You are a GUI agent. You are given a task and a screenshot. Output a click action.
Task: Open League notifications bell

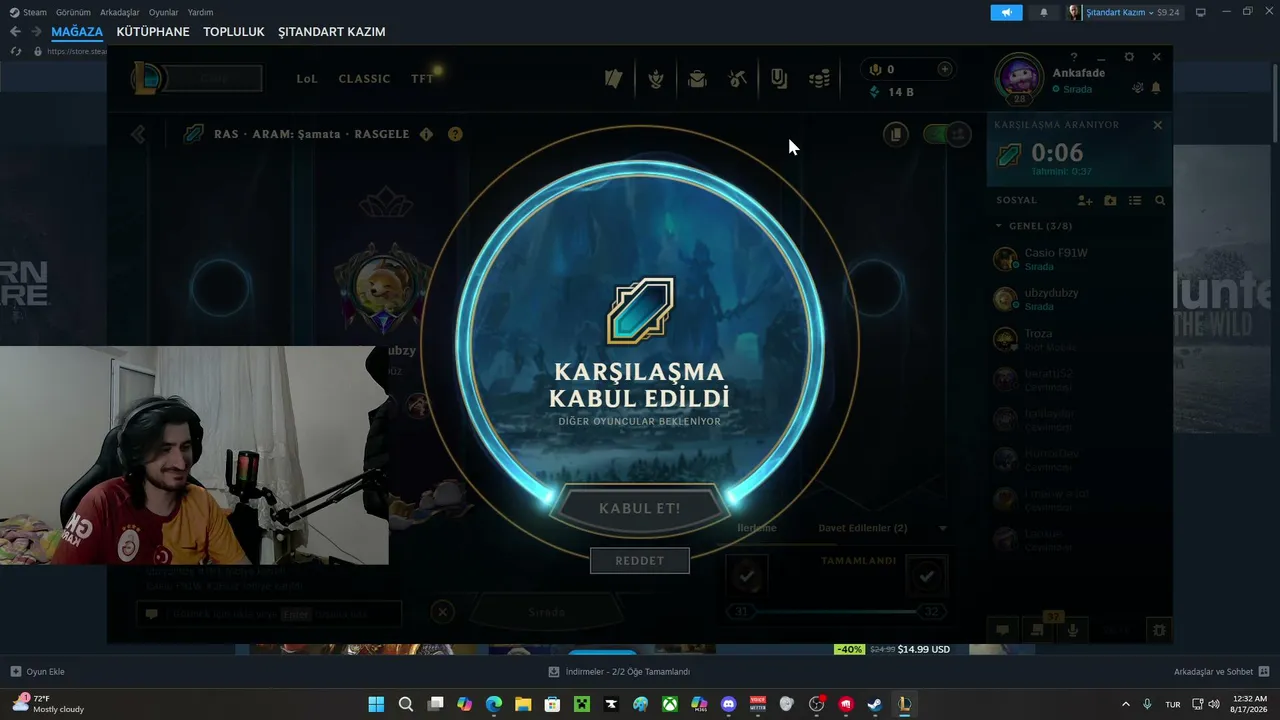click(1156, 89)
